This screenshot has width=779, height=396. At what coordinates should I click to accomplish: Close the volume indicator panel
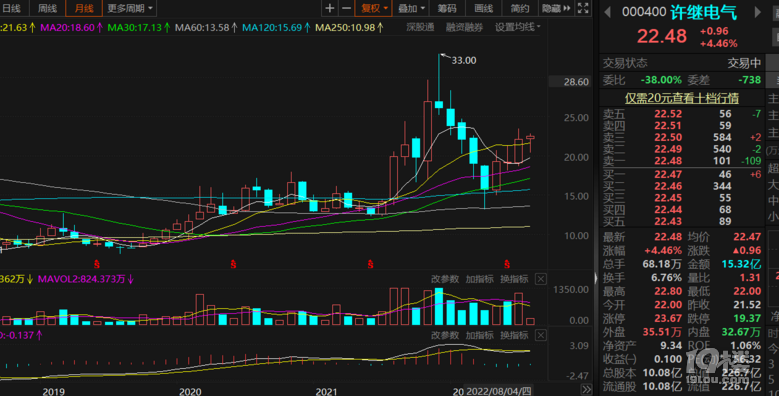[541, 279]
